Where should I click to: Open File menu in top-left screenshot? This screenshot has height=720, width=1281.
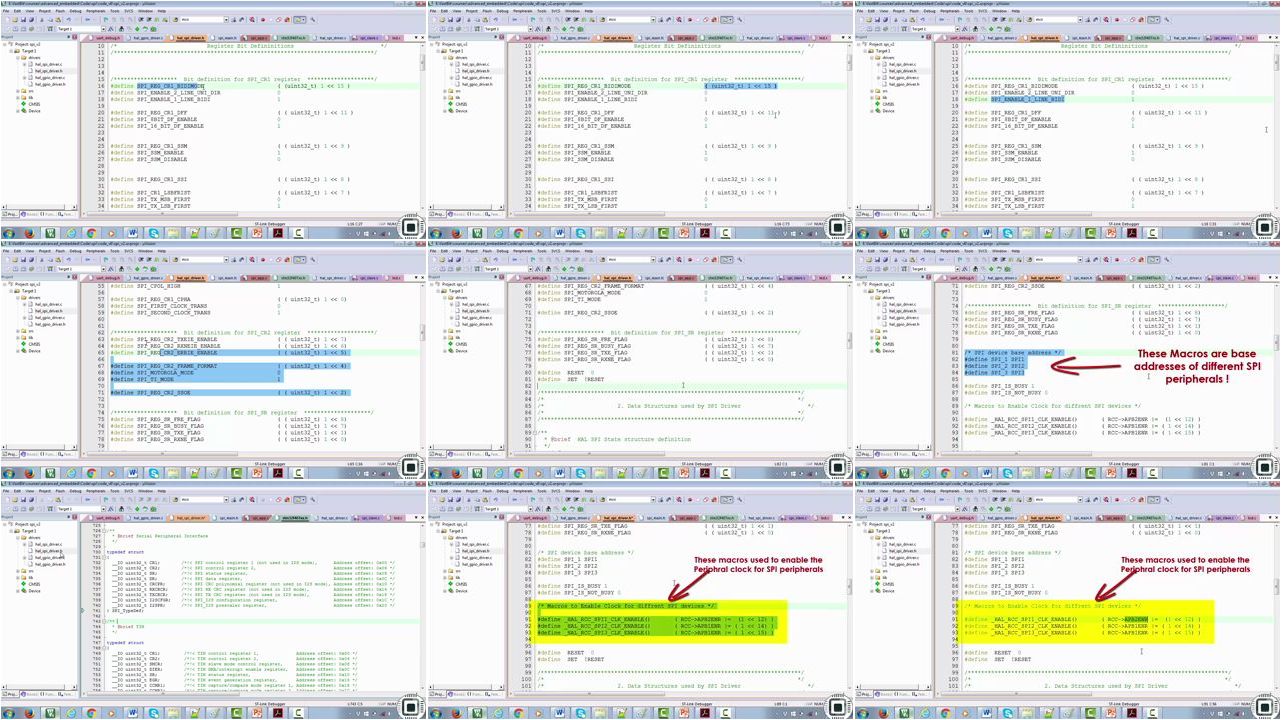tap(6, 11)
